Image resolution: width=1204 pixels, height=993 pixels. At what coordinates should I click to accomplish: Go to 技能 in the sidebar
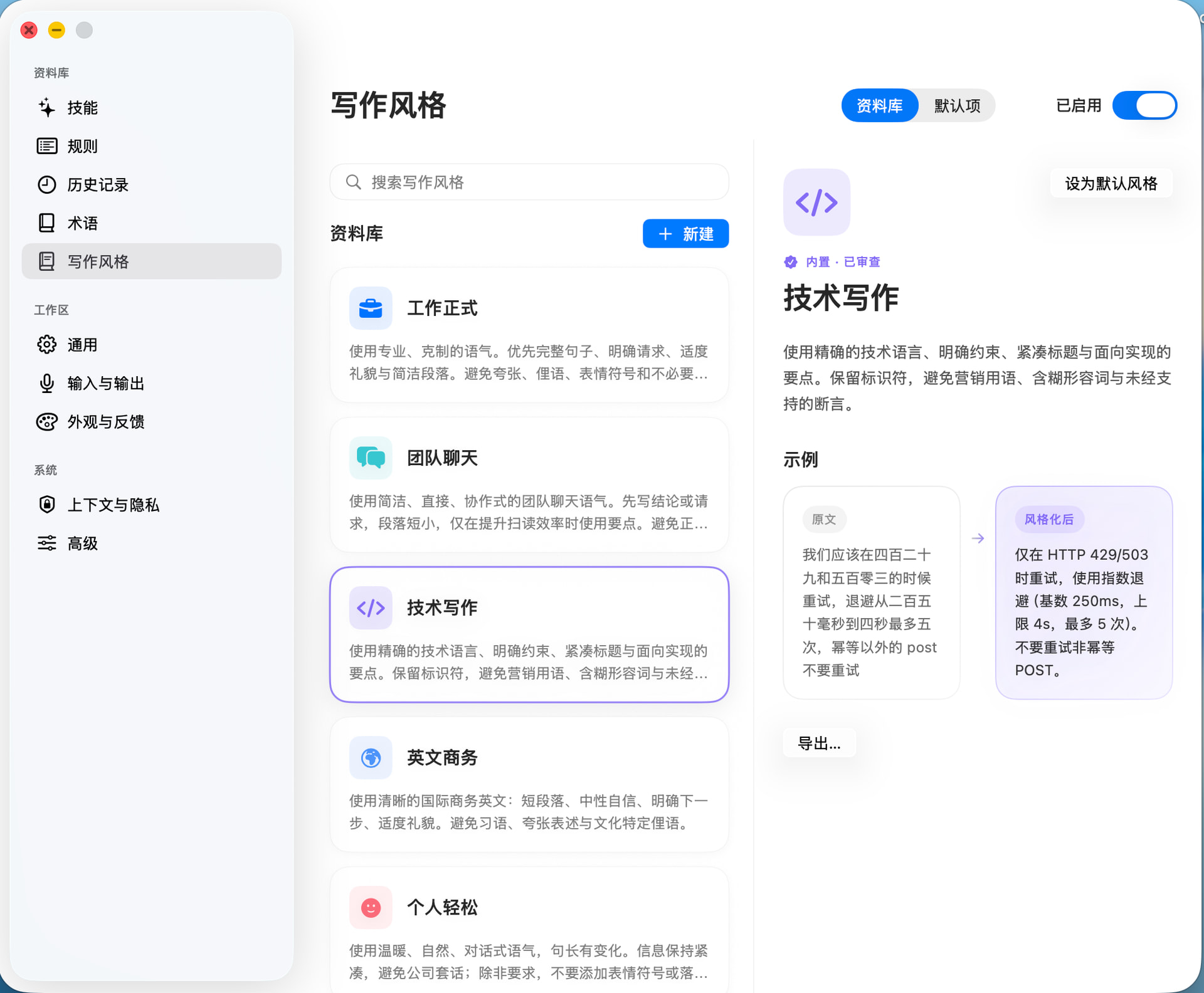click(x=151, y=107)
